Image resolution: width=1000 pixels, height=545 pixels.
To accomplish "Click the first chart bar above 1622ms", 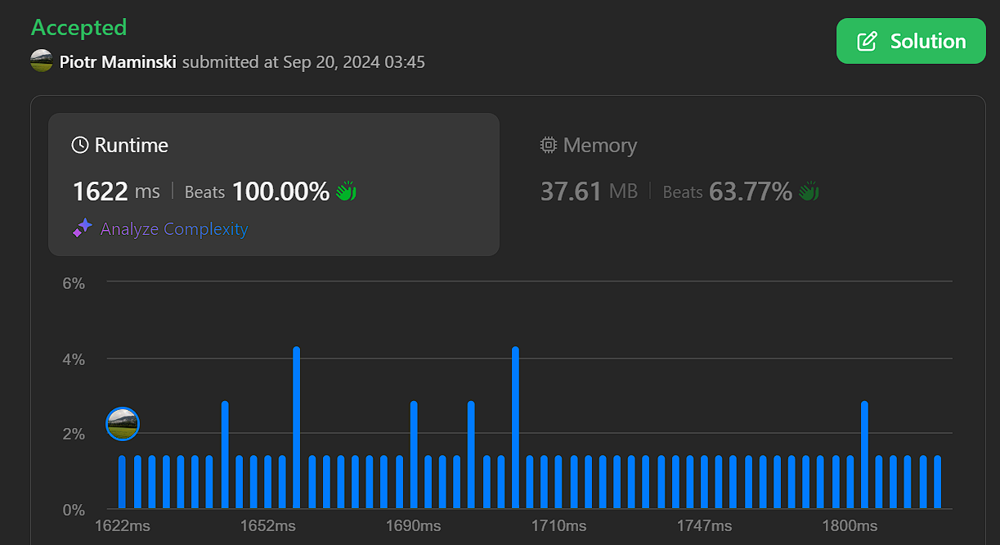I will [122, 482].
